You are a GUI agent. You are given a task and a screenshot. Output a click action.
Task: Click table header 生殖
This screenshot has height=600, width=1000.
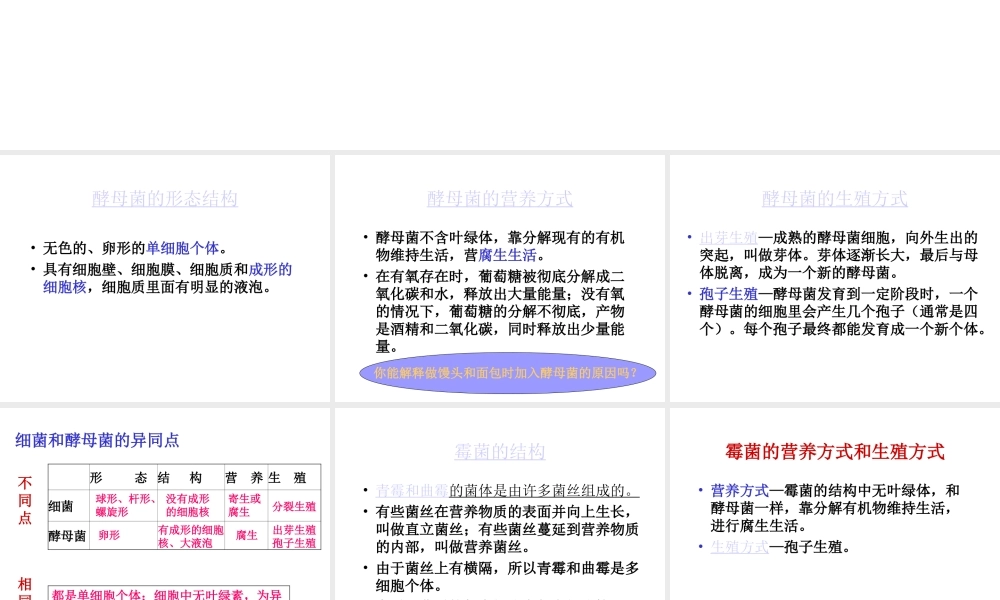coord(288,478)
